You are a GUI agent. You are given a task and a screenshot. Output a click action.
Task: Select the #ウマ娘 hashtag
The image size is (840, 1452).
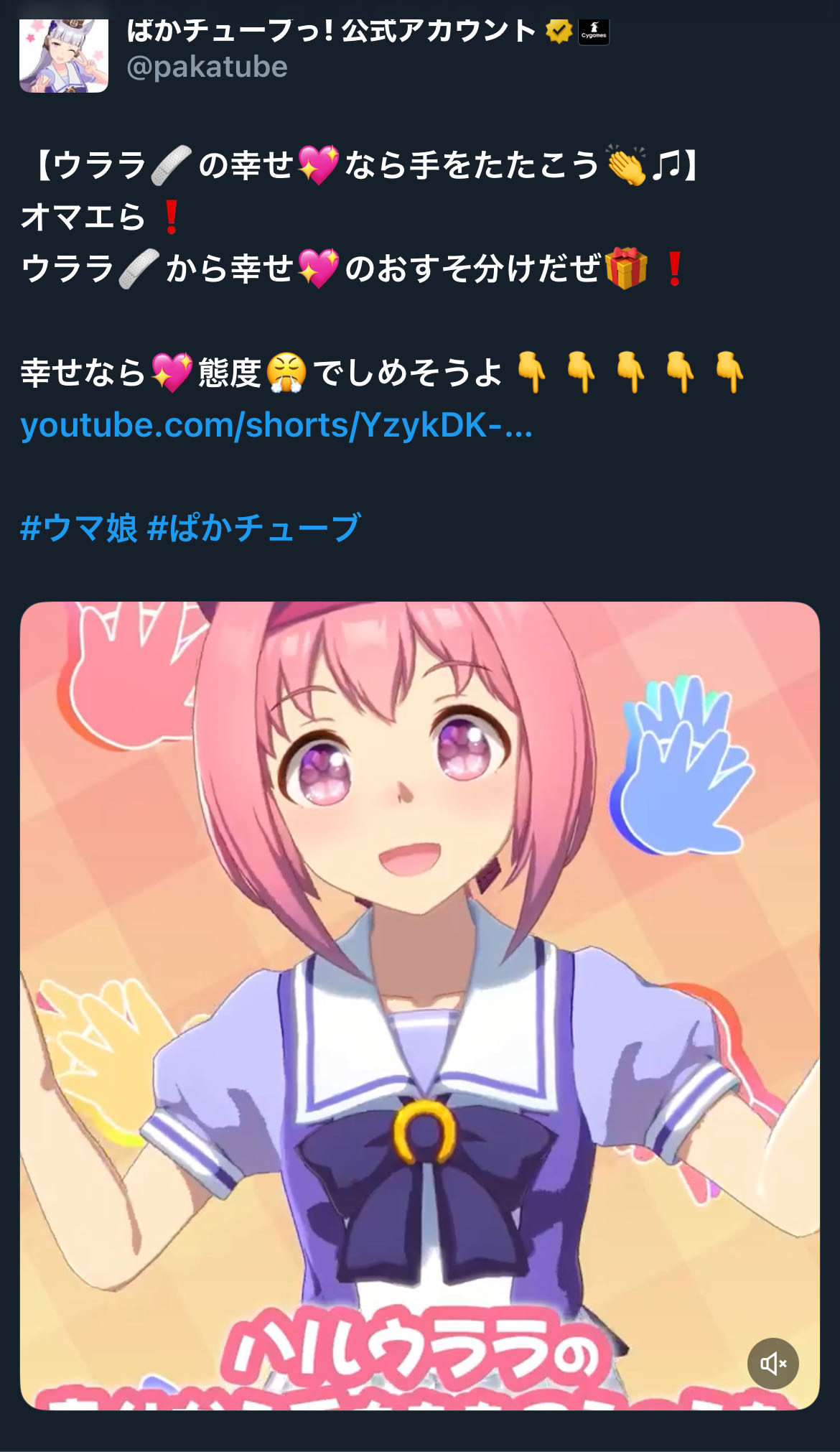click(78, 528)
